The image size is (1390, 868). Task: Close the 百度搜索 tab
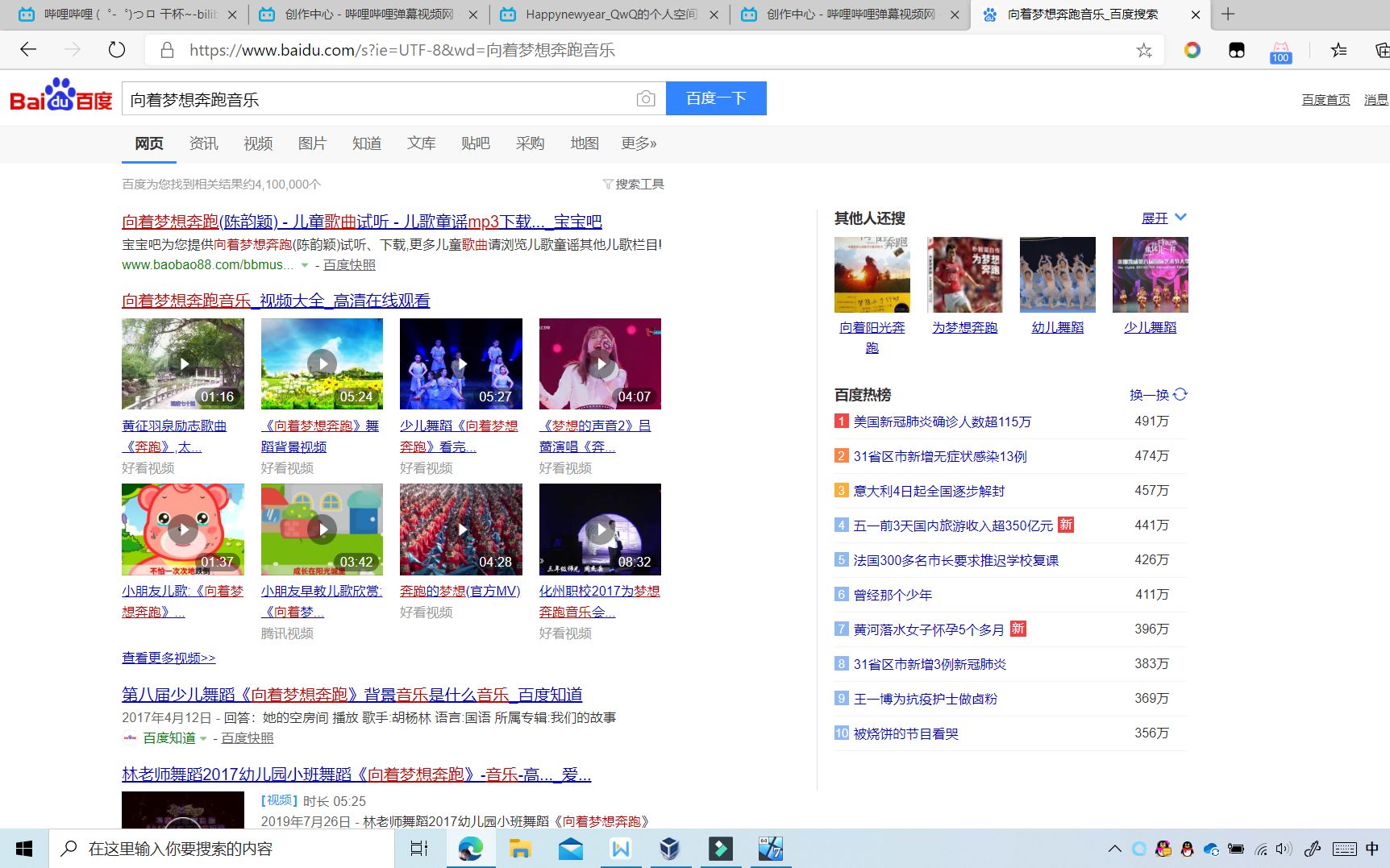pyautogui.click(x=1195, y=15)
